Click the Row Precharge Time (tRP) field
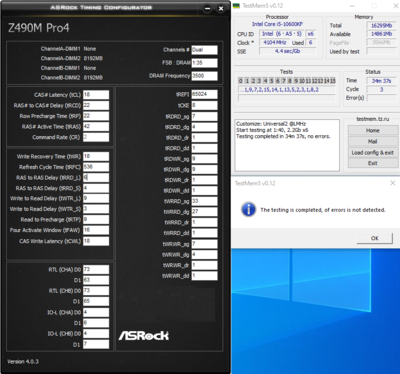The width and height of the screenshot is (400, 374). pos(96,116)
